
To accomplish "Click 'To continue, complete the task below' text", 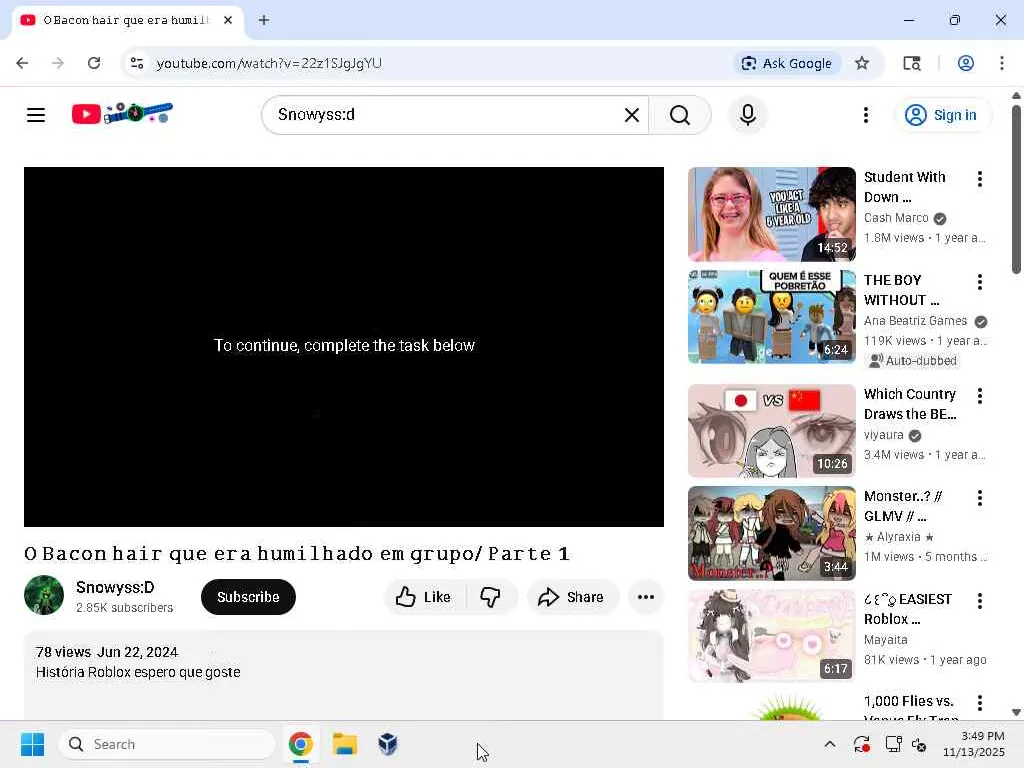I will (344, 345).
